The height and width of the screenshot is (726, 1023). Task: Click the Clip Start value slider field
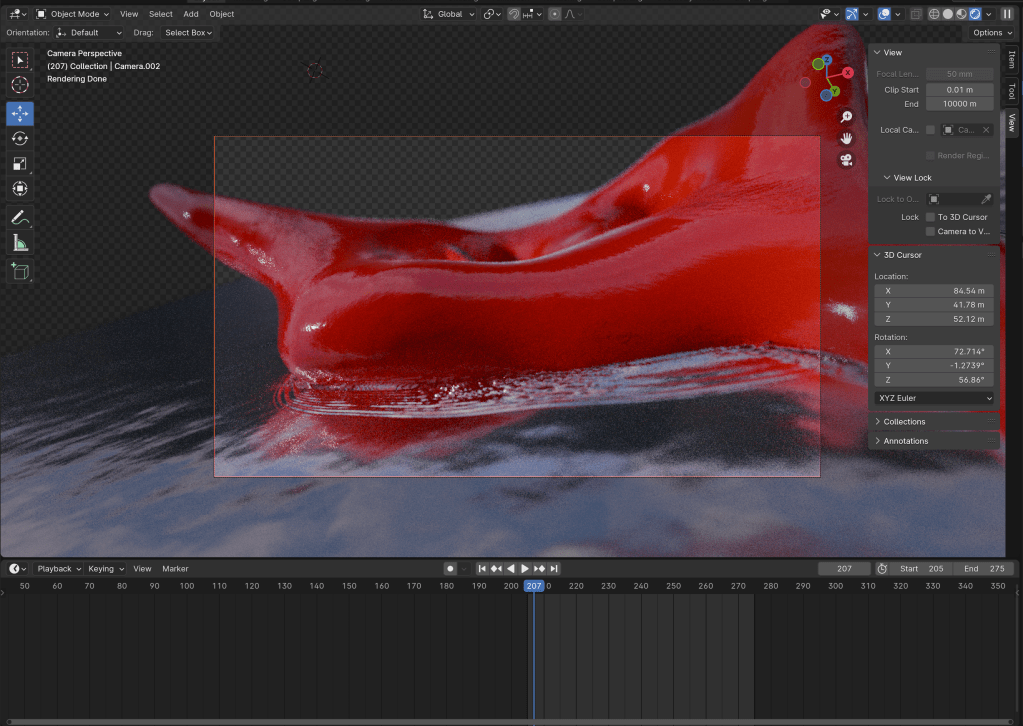pos(959,90)
